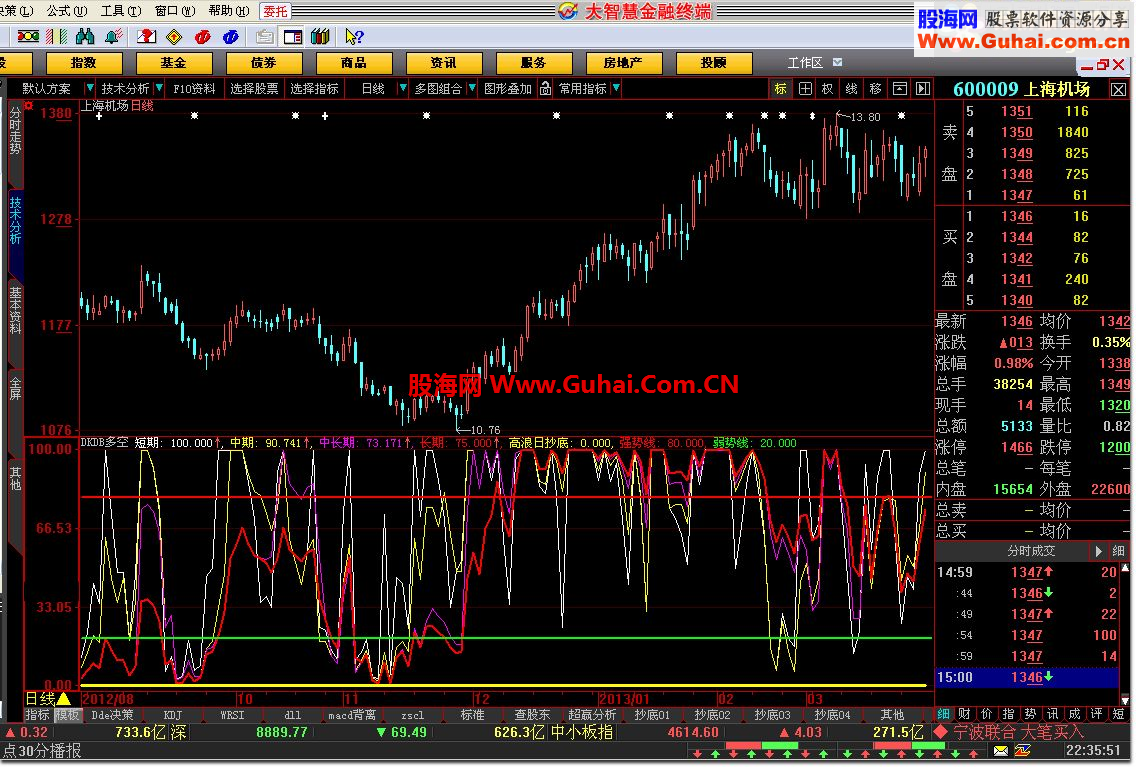Click the skip-to-end arrow icon in chart toolbar

[923, 88]
